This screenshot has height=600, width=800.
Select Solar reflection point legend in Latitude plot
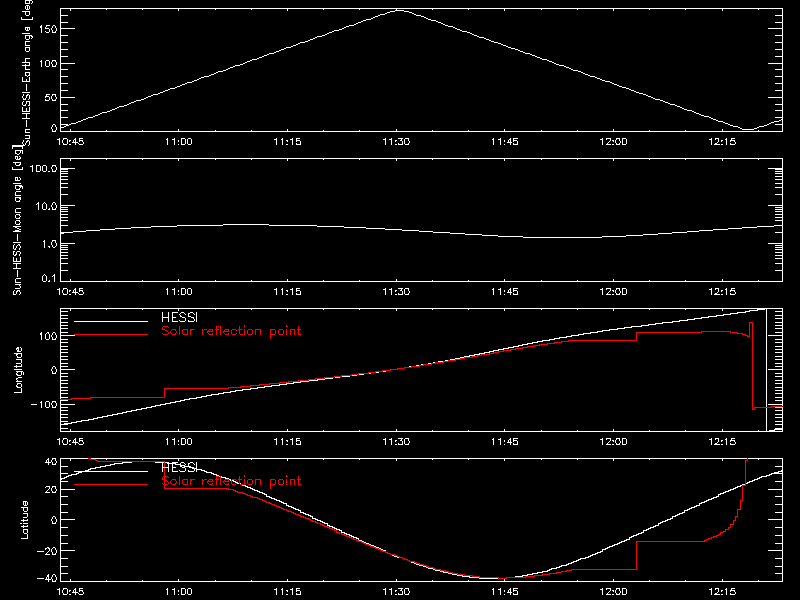point(231,481)
